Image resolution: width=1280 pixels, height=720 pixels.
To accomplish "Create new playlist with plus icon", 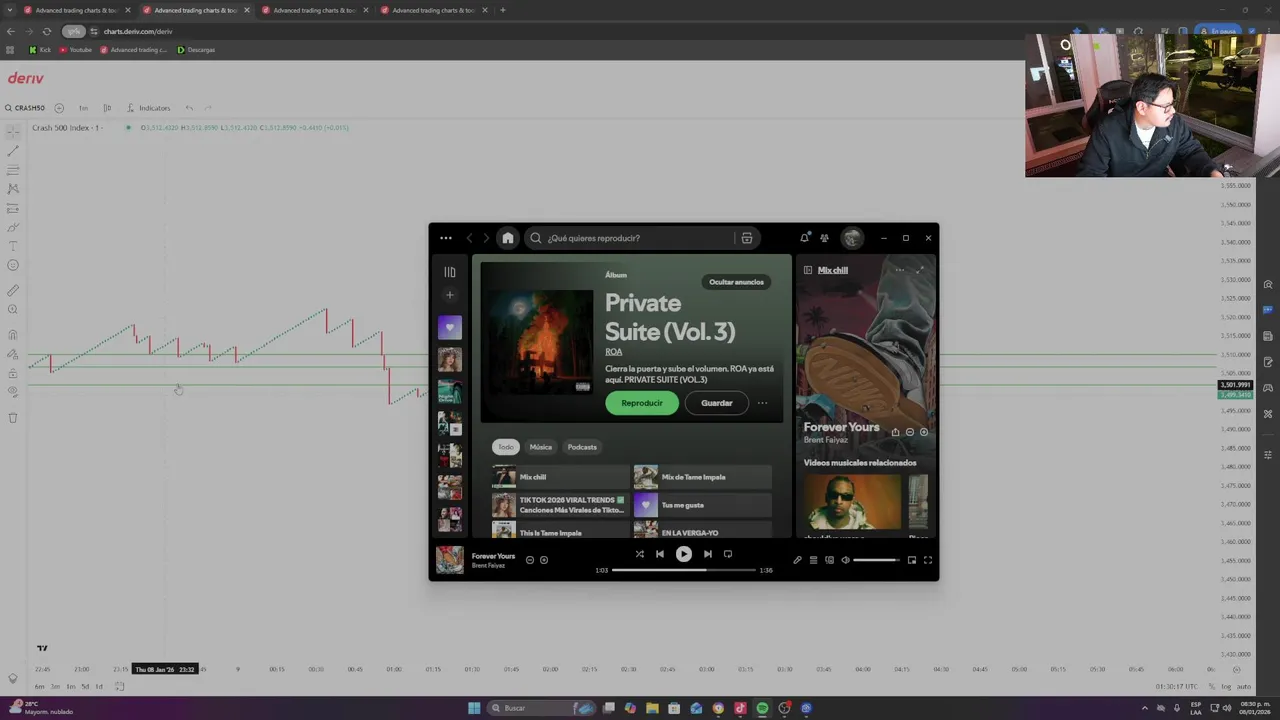I will click(450, 295).
